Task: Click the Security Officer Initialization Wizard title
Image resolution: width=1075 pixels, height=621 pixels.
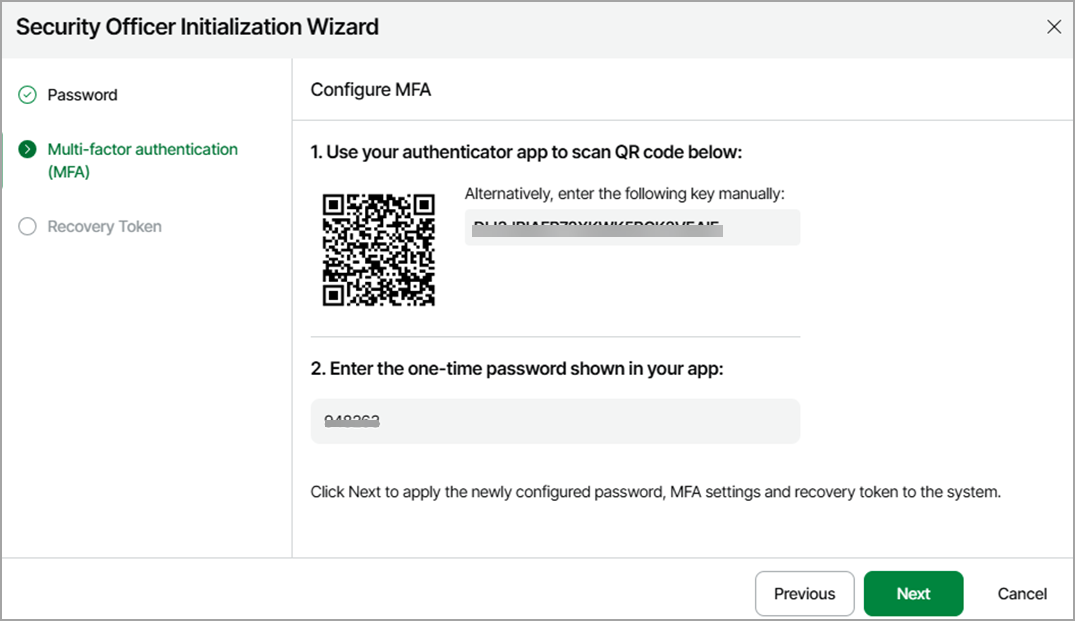Action: 197,27
